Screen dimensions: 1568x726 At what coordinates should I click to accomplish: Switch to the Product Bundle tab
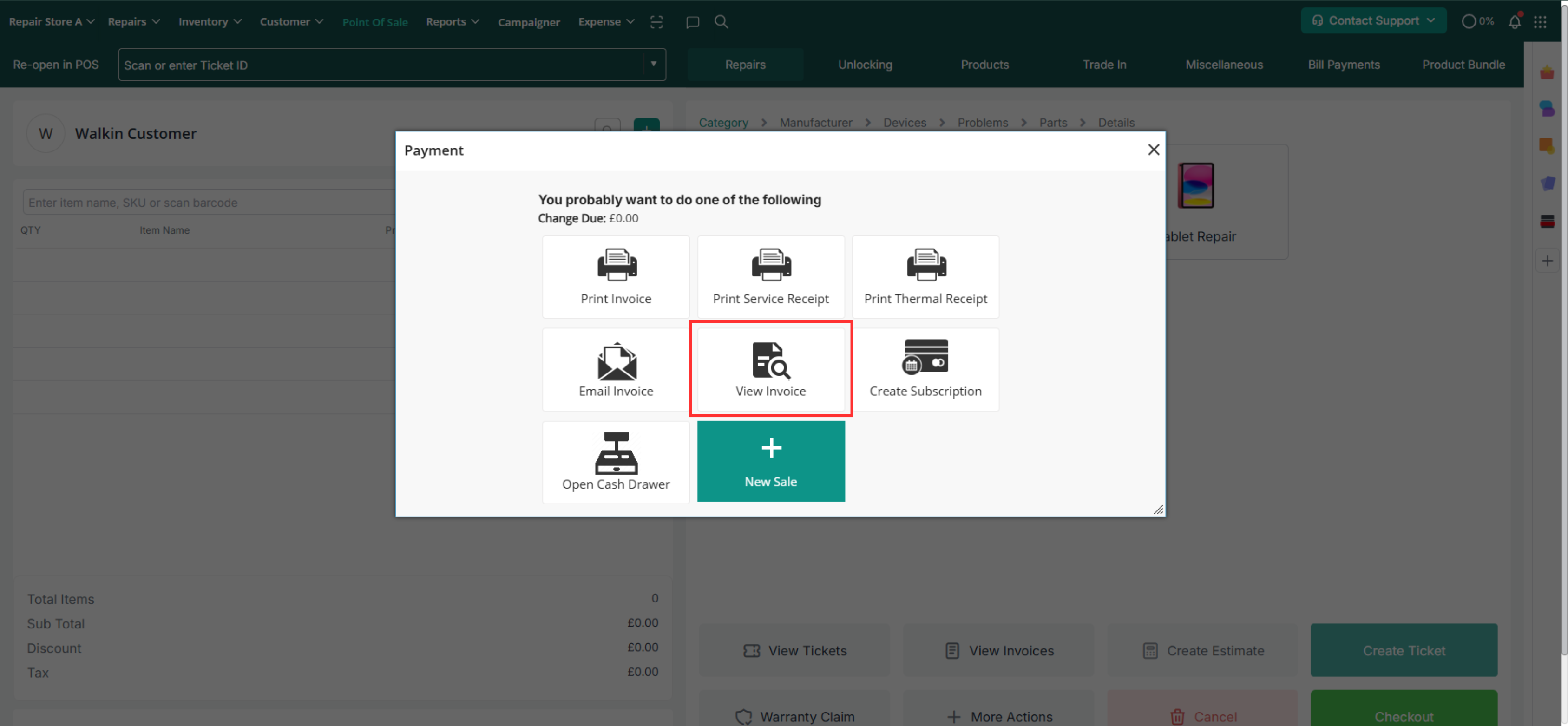(x=1463, y=65)
